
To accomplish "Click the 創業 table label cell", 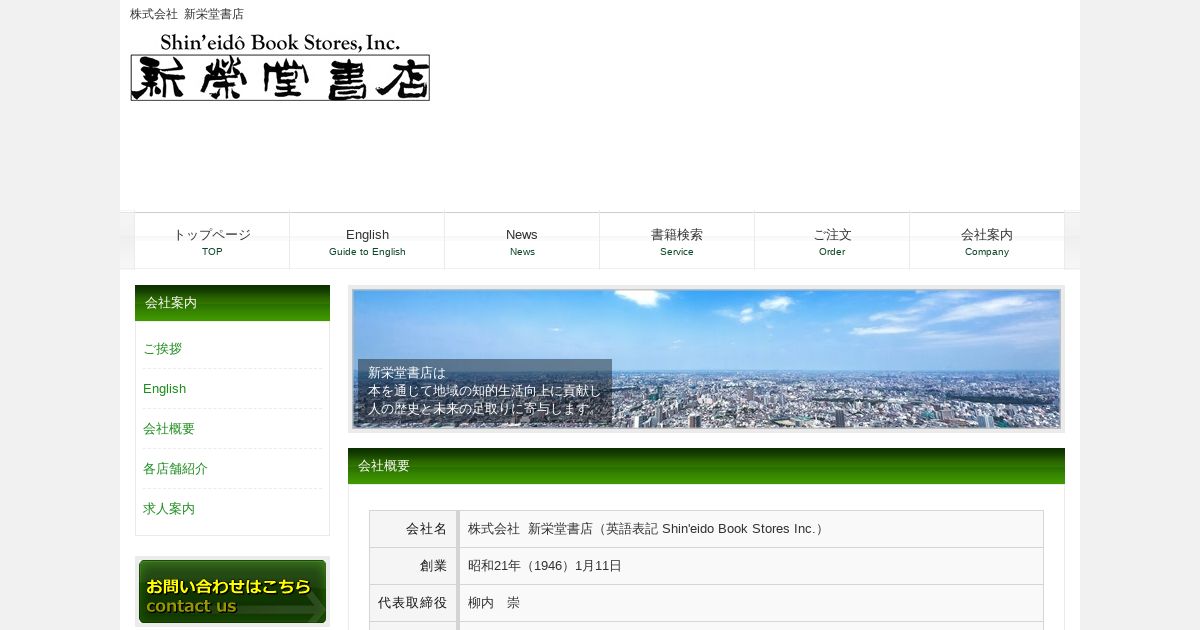I will tap(413, 566).
